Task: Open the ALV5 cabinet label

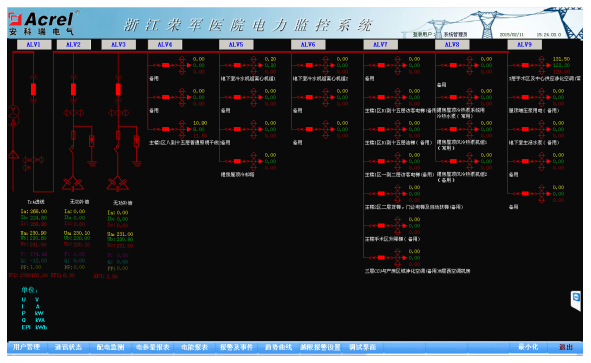Action: [x=236, y=44]
